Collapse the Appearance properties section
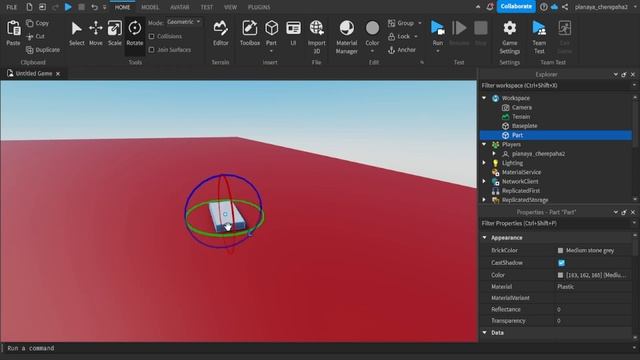Viewport: 640px width, 360px height. point(484,238)
